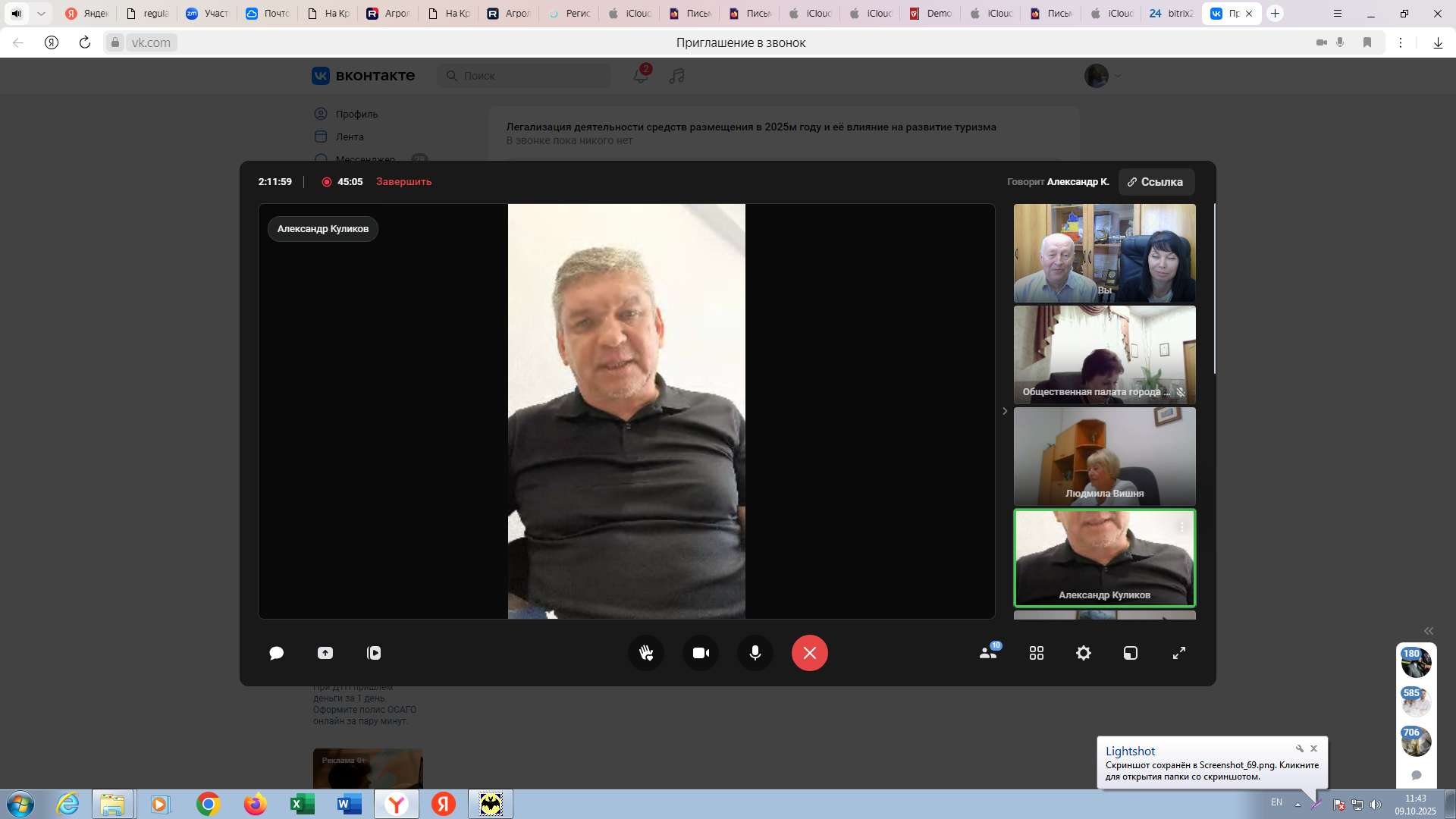Click the watch together icon
Screen dimensions: 1456x819
[374, 653]
